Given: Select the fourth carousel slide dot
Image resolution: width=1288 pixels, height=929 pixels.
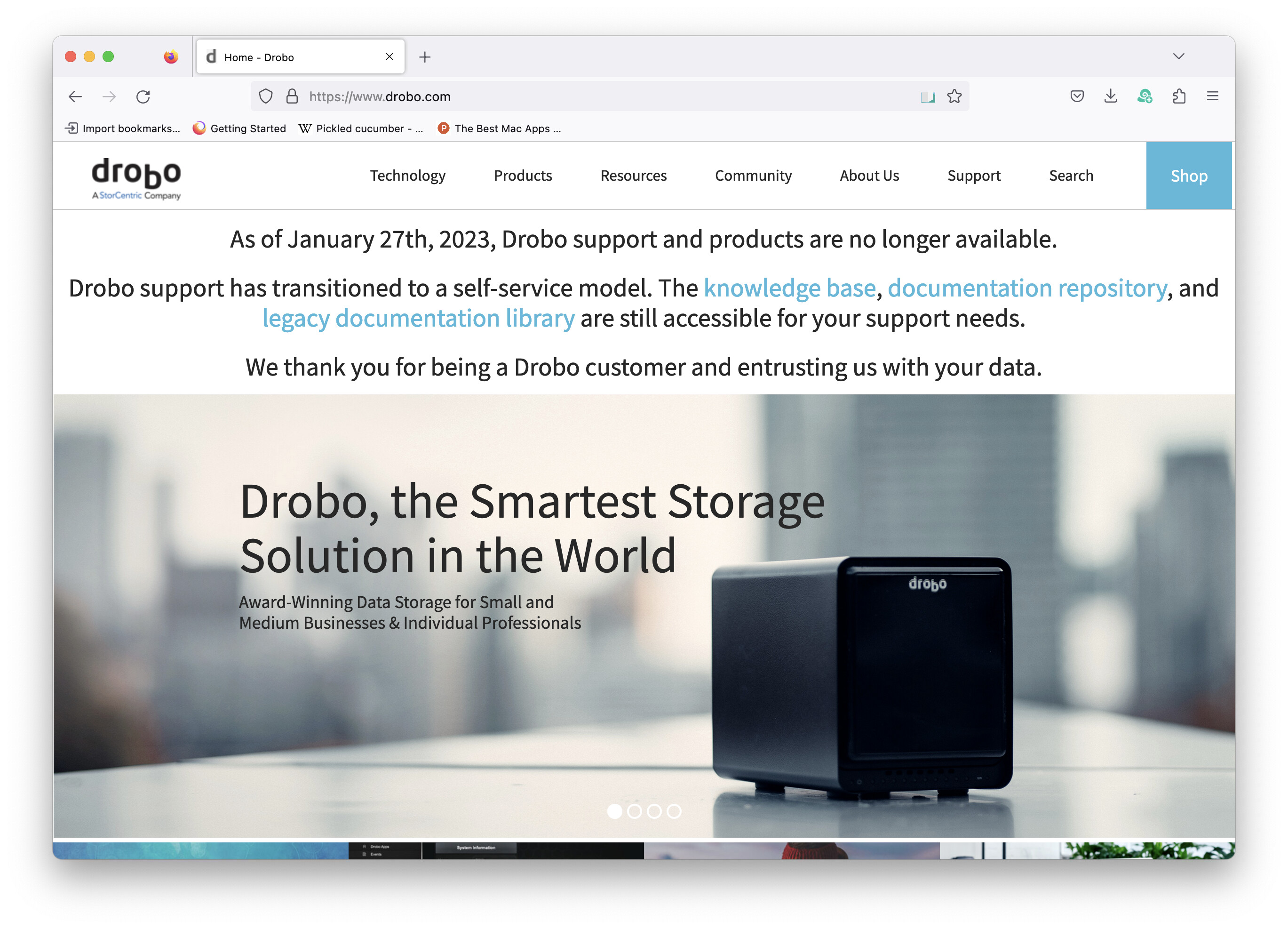Looking at the screenshot, I should tap(674, 811).
